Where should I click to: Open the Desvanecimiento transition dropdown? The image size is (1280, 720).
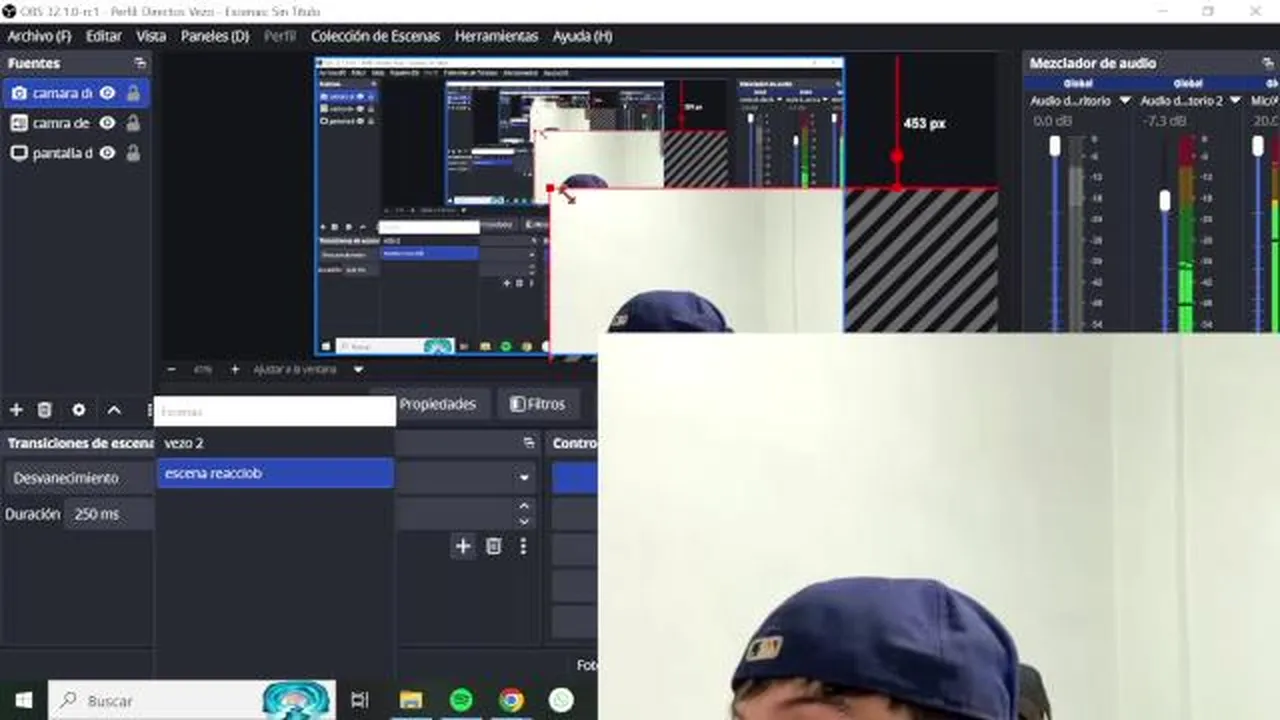(78, 478)
